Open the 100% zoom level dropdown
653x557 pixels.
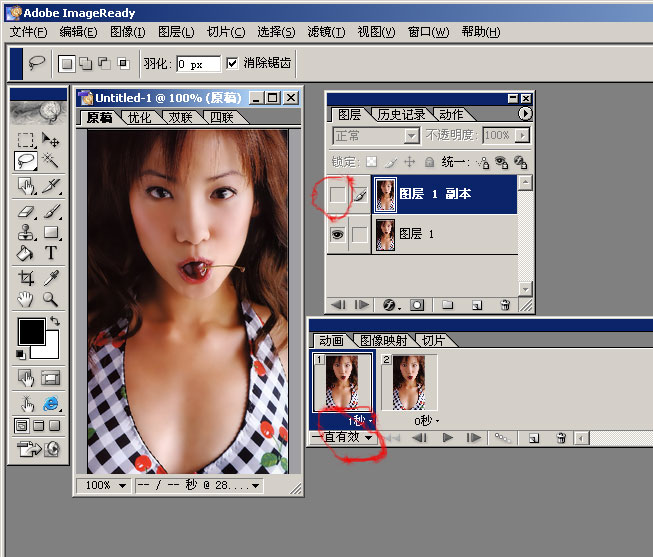click(x=105, y=485)
